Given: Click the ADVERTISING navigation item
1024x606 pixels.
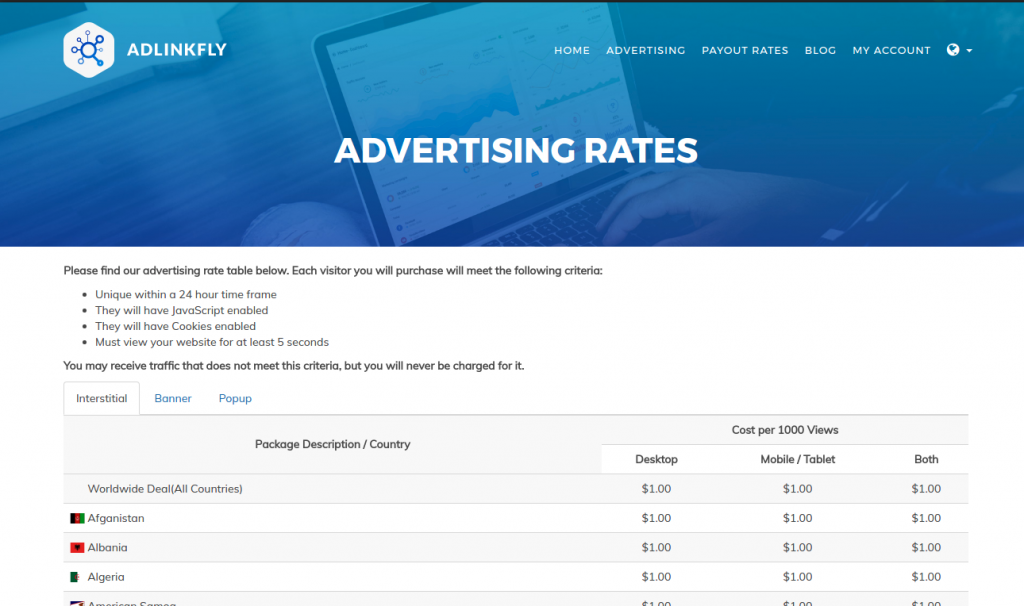Looking at the screenshot, I should [x=645, y=50].
